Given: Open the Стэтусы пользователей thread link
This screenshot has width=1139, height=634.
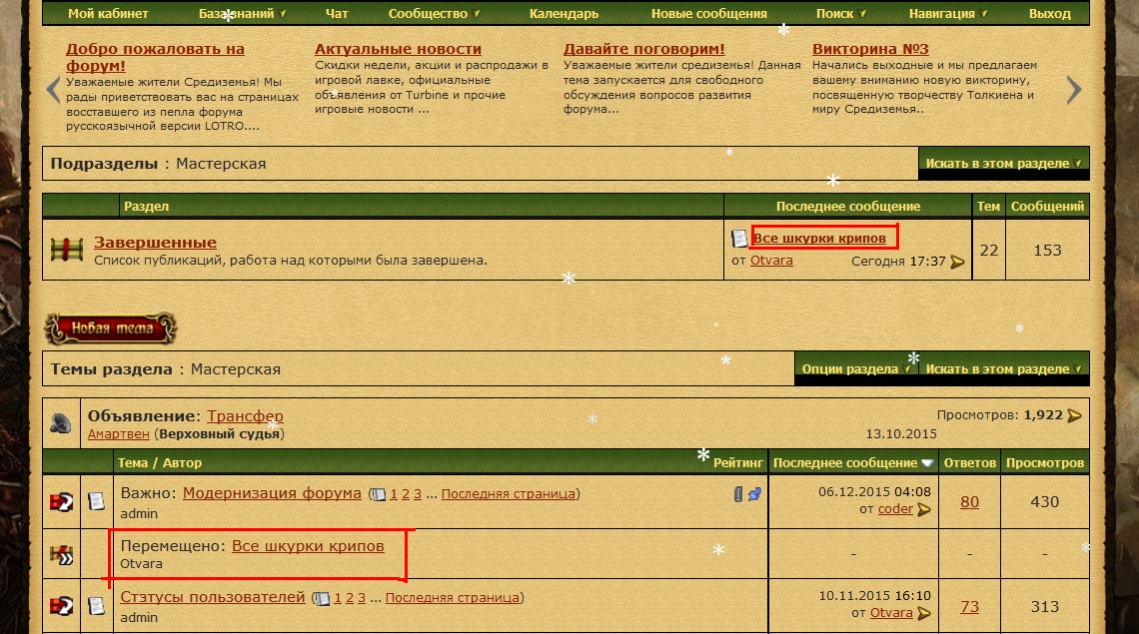Looking at the screenshot, I should [212, 597].
